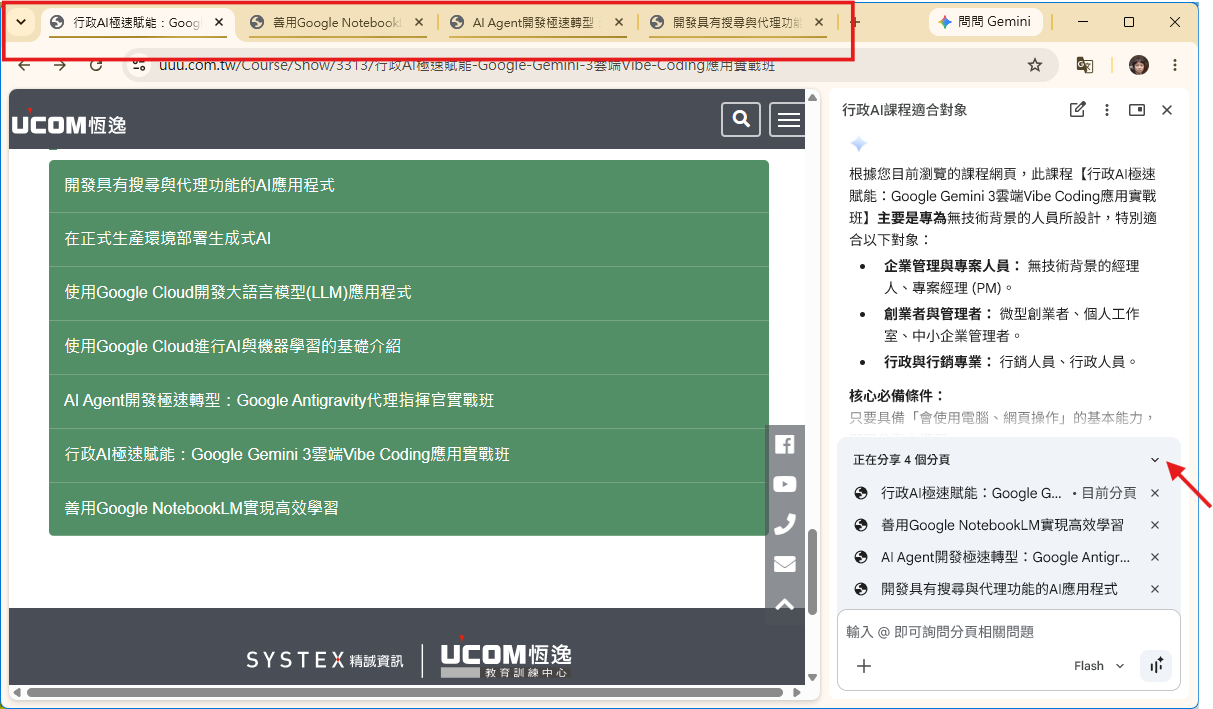The image size is (1213, 709).
Task: Click the plus attach button in Gemini
Action: 864,666
